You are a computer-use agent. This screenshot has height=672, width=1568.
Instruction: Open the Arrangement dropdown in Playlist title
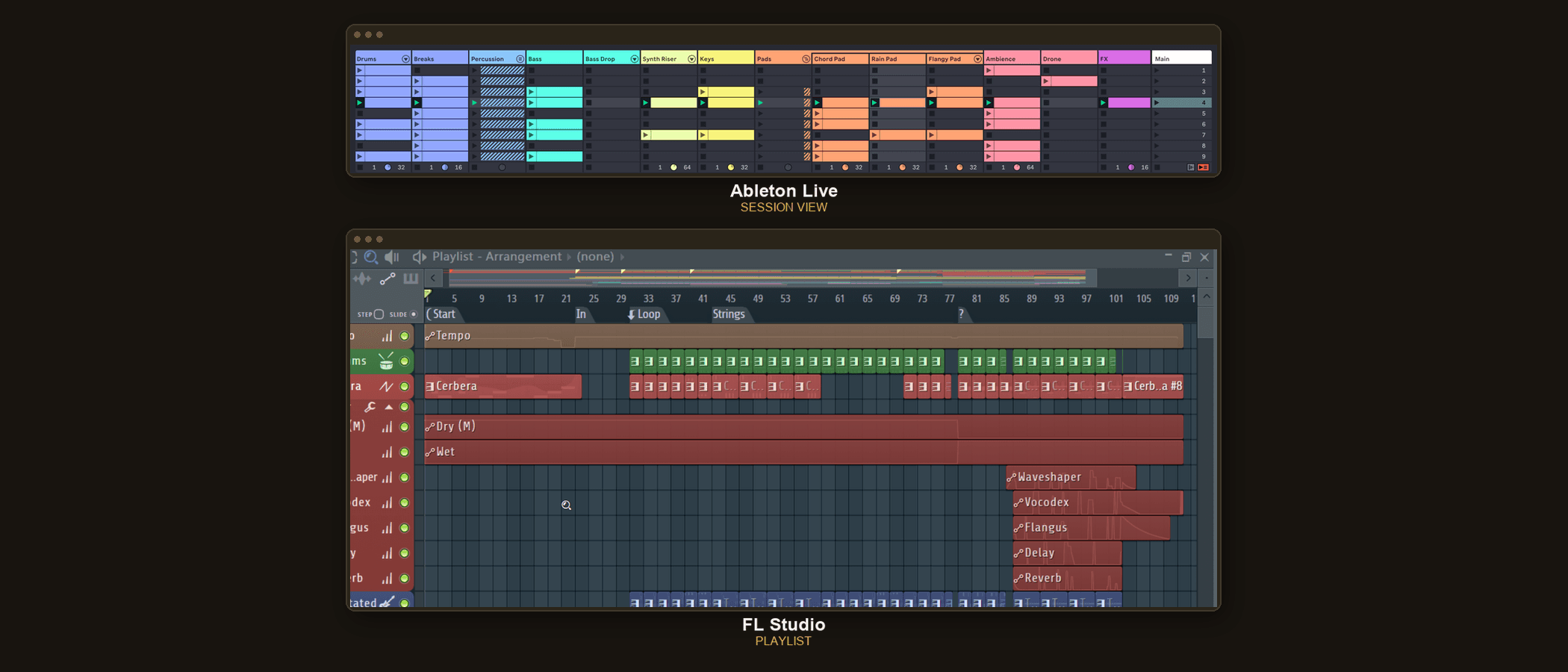(x=523, y=257)
